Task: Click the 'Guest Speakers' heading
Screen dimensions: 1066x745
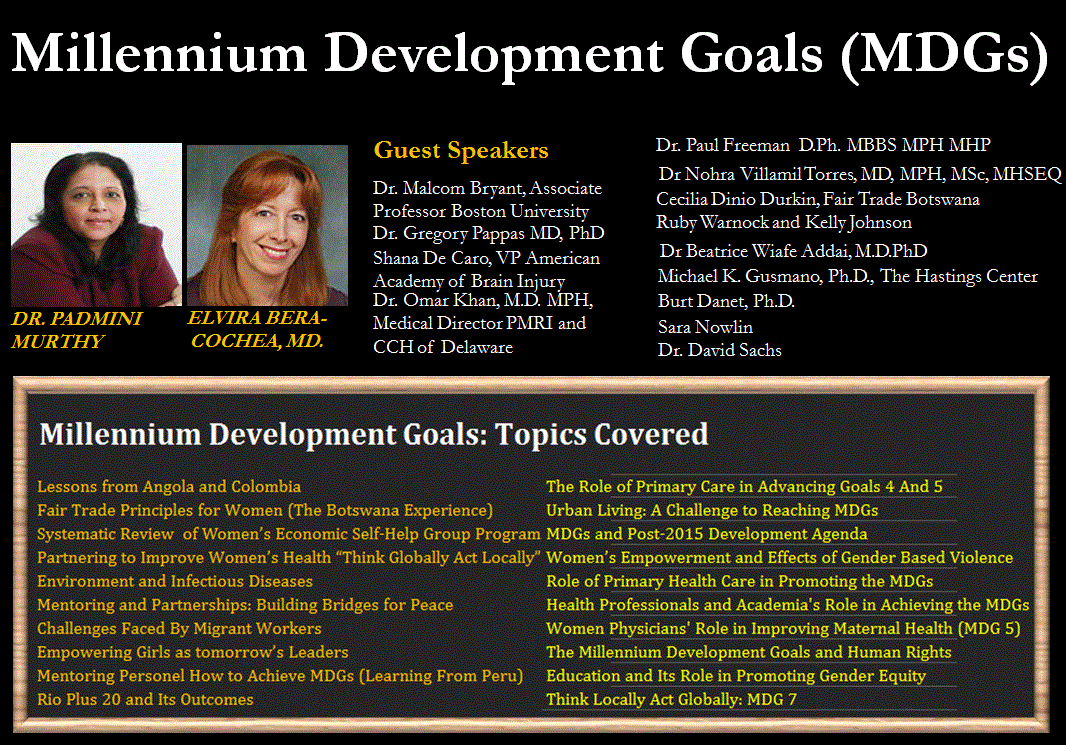Action: (x=461, y=150)
